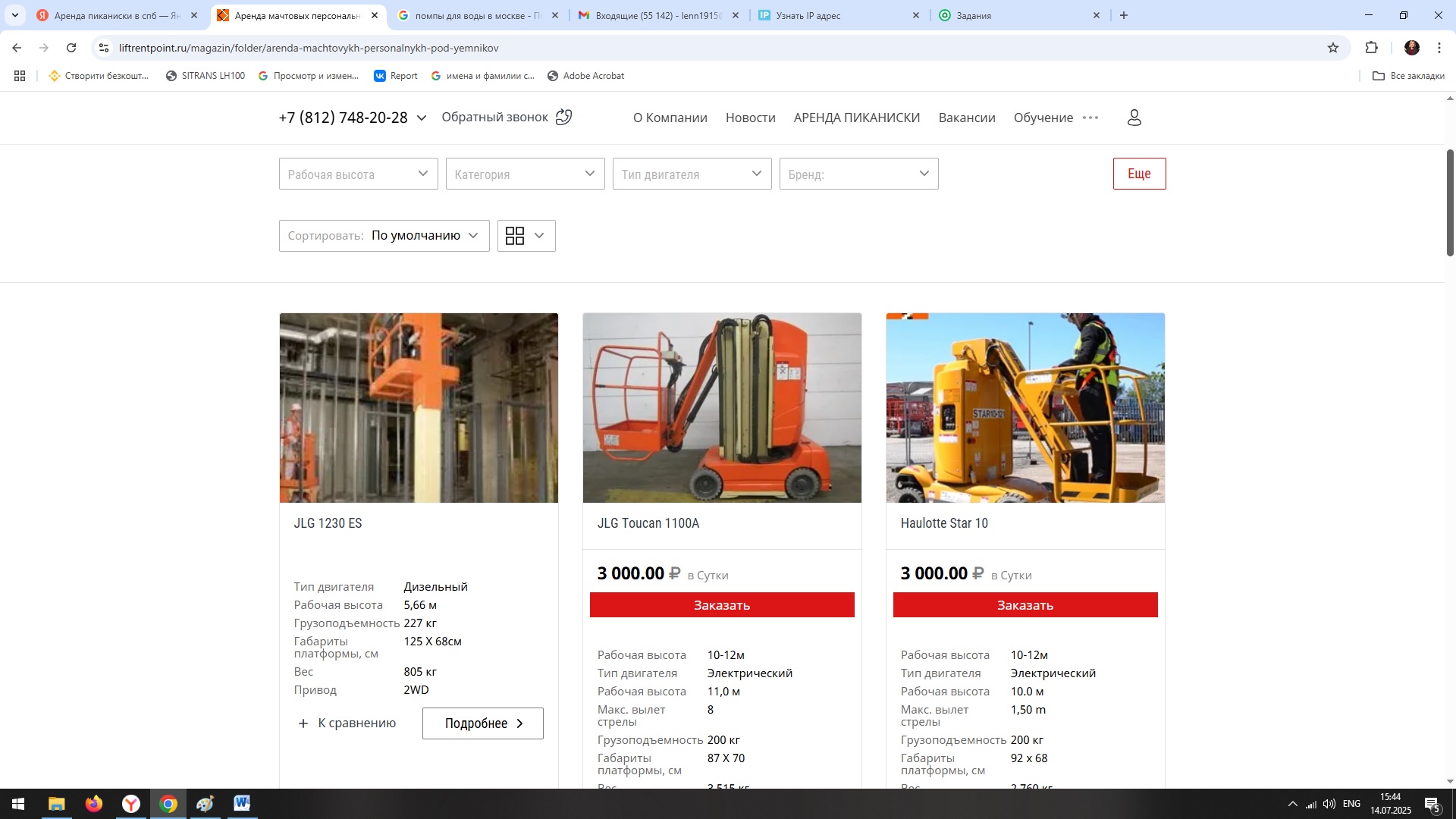Click the browser back arrow
This screenshot has height=819, width=1456.
point(17,48)
